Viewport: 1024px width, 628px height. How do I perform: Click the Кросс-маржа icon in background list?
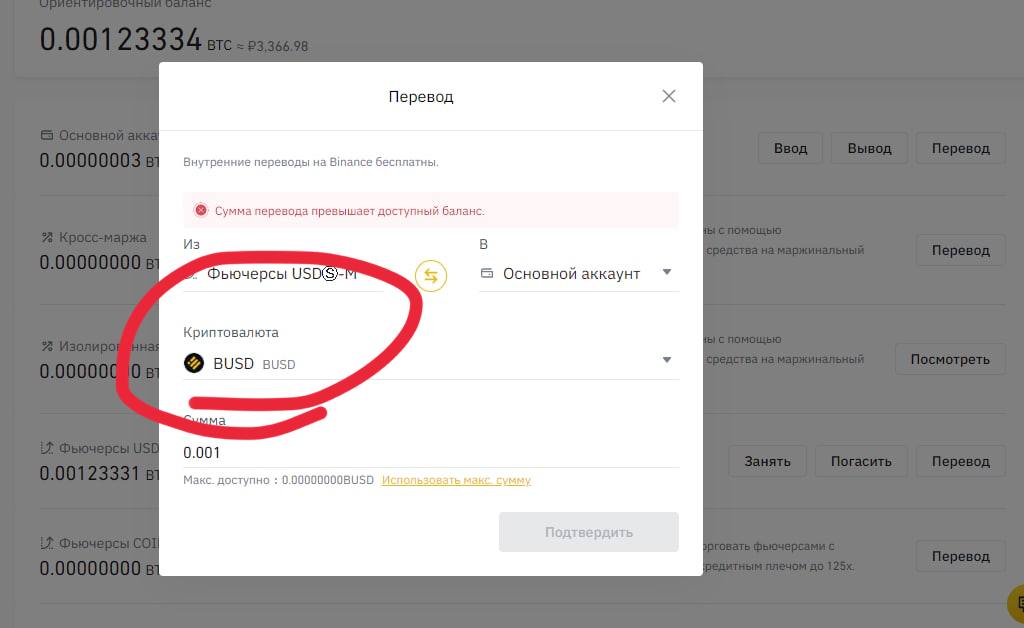click(47, 238)
